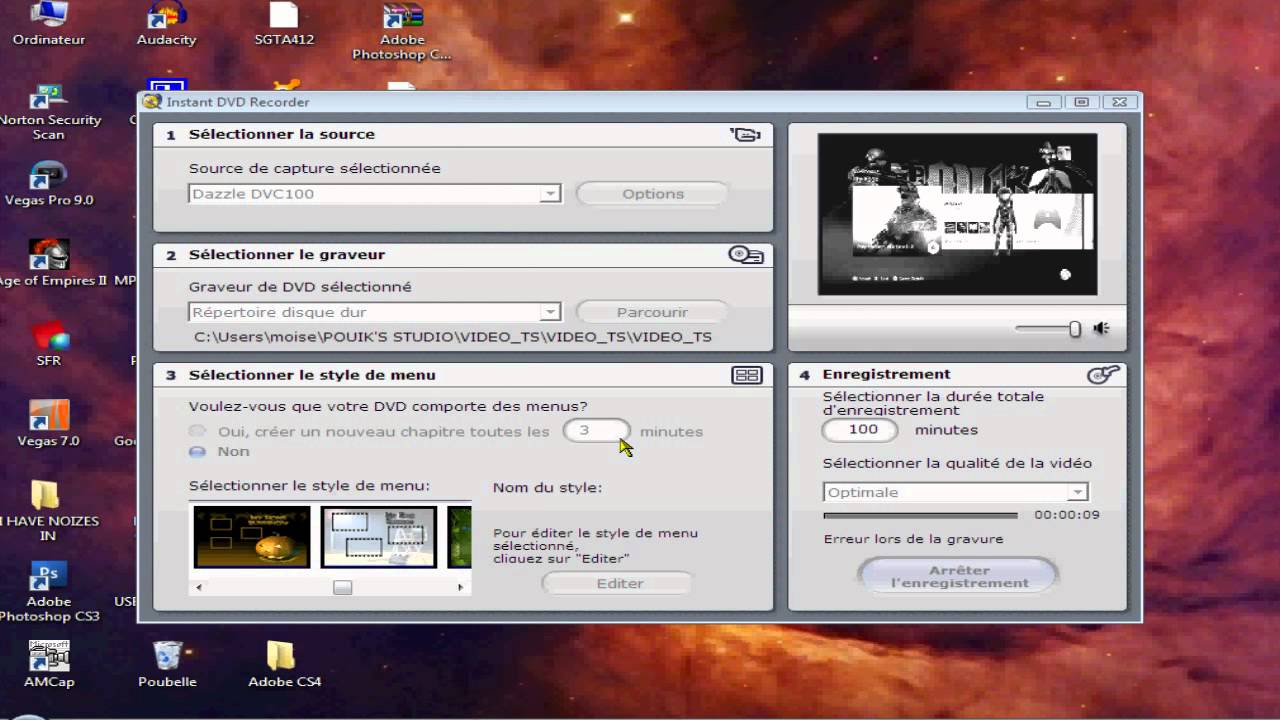Open the SFR desktop icon
This screenshot has height=720, width=1280.
point(48,345)
